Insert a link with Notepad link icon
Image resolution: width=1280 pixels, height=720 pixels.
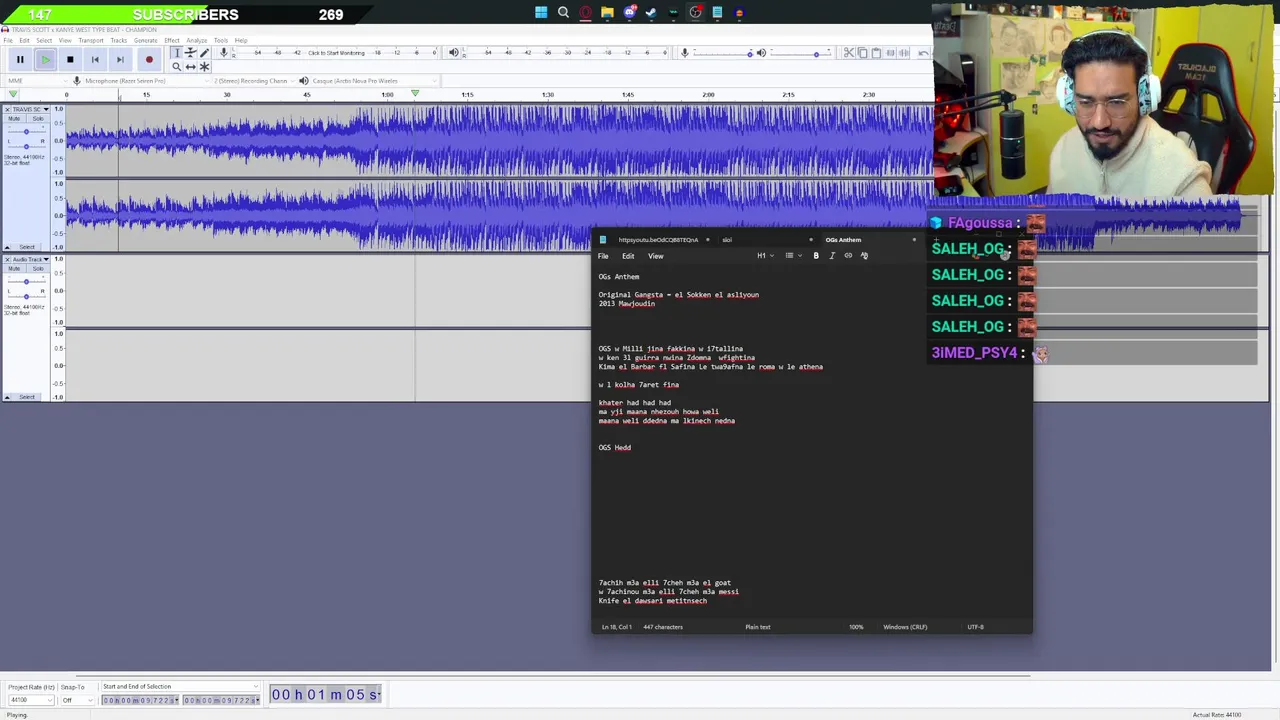click(x=848, y=256)
